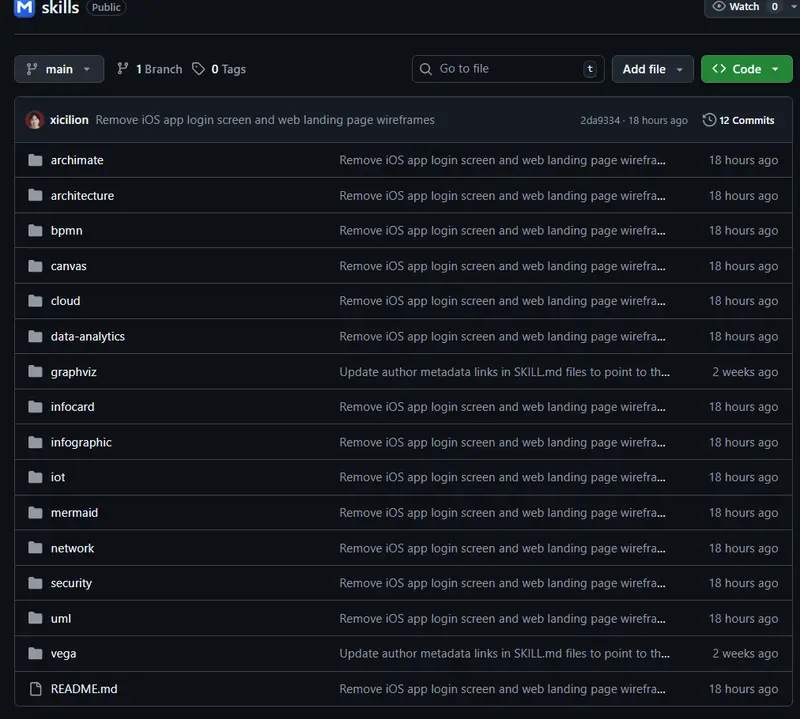Open the cloud folder
800x719 pixels.
(65, 301)
